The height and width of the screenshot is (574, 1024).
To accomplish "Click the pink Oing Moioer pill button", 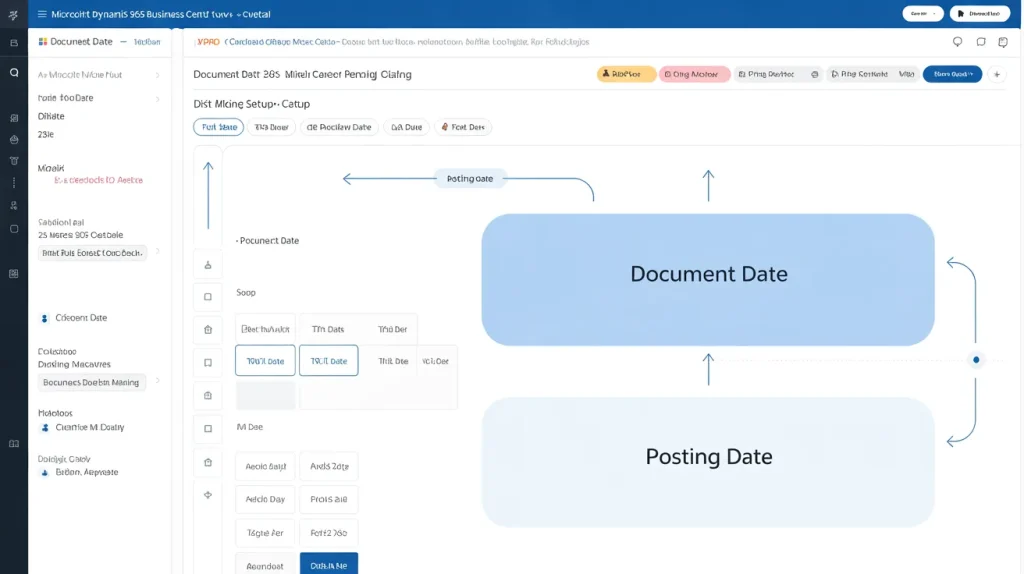I will (694, 74).
